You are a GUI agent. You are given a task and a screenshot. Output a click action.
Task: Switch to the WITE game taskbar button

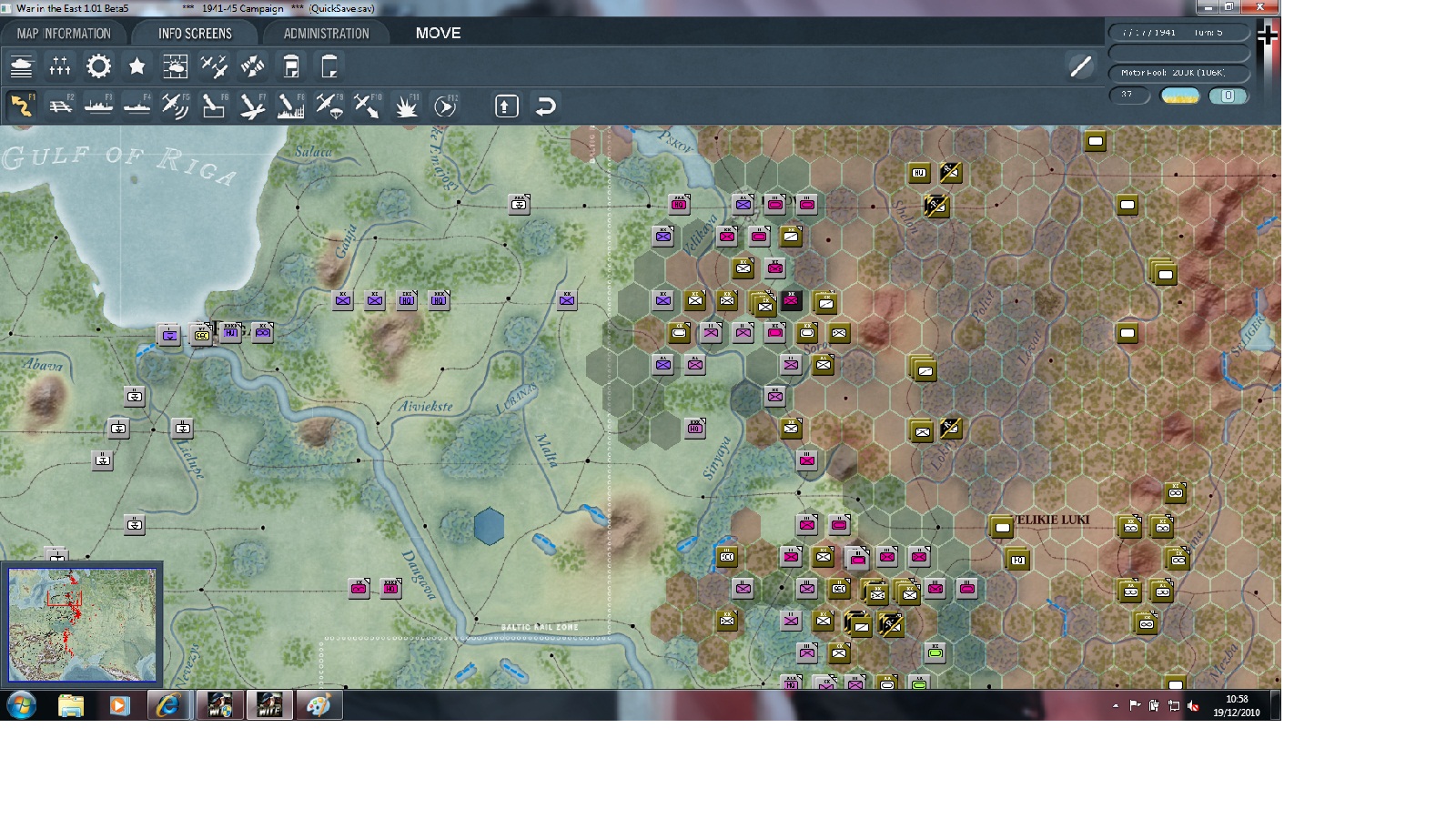tap(268, 705)
